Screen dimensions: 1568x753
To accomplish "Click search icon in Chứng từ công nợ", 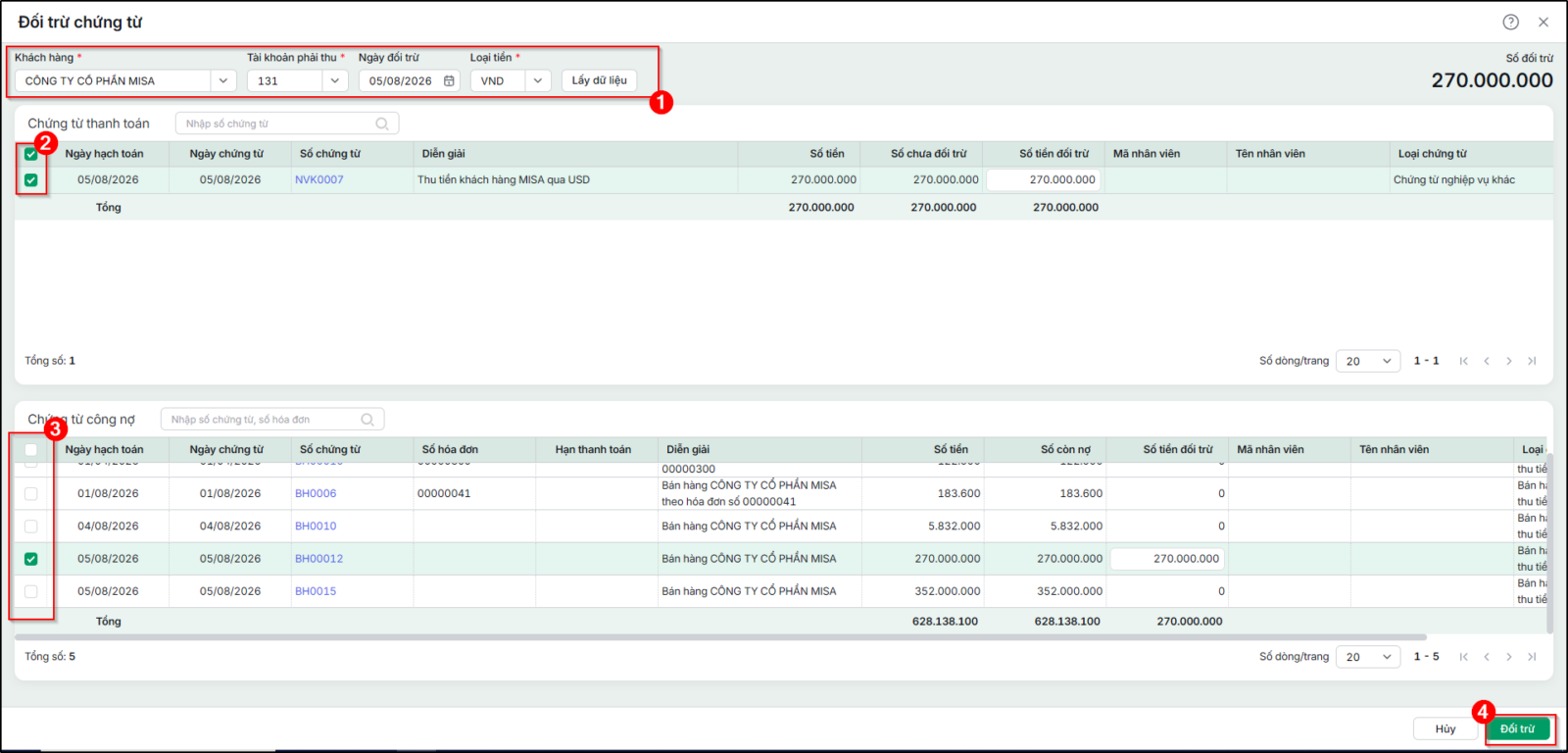I will pos(367,420).
